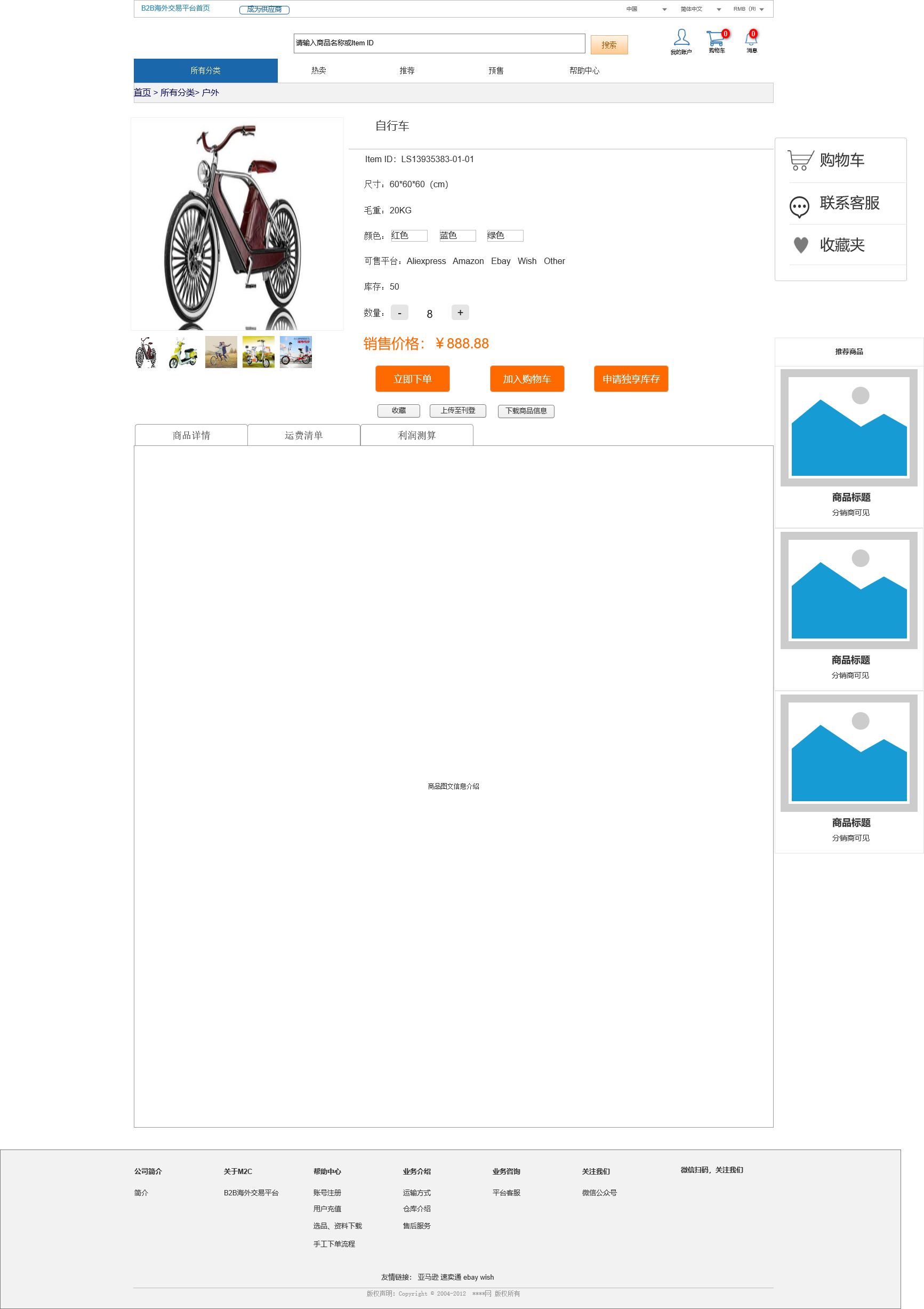This screenshot has height=1309, width=924.
Task: Click the 加入购物车 button
Action: point(527,379)
